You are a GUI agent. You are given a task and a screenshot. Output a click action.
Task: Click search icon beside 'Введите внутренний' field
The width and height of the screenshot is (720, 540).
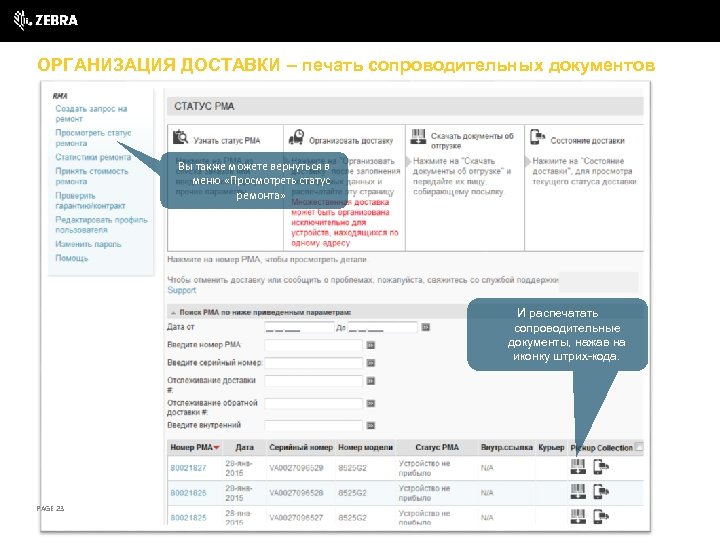(371, 426)
